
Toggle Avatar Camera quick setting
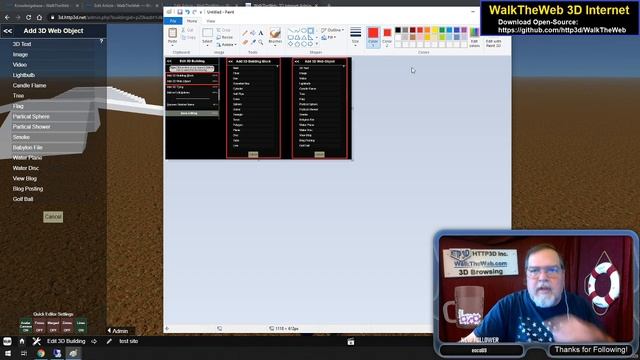[26, 326]
